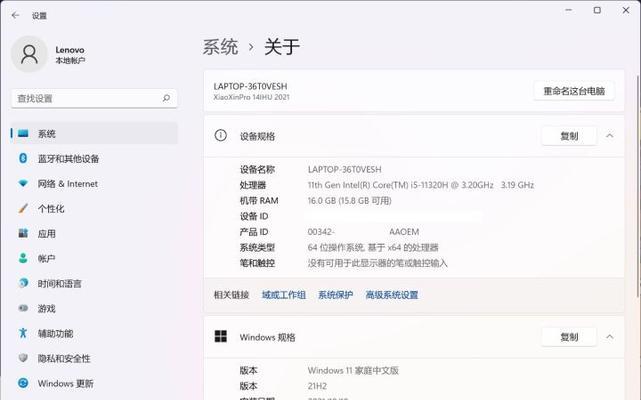Image resolution: width=641 pixels, height=400 pixels.
Task: Click the network Wi-Fi icon in sidebar
Action: (23, 183)
